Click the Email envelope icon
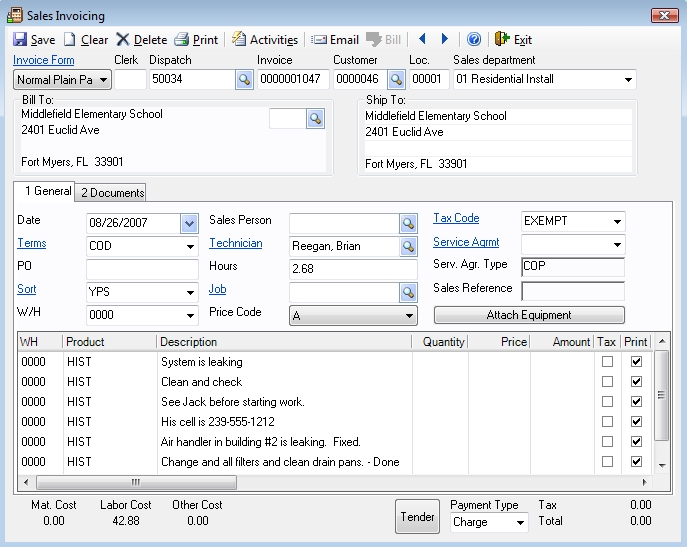 point(319,40)
